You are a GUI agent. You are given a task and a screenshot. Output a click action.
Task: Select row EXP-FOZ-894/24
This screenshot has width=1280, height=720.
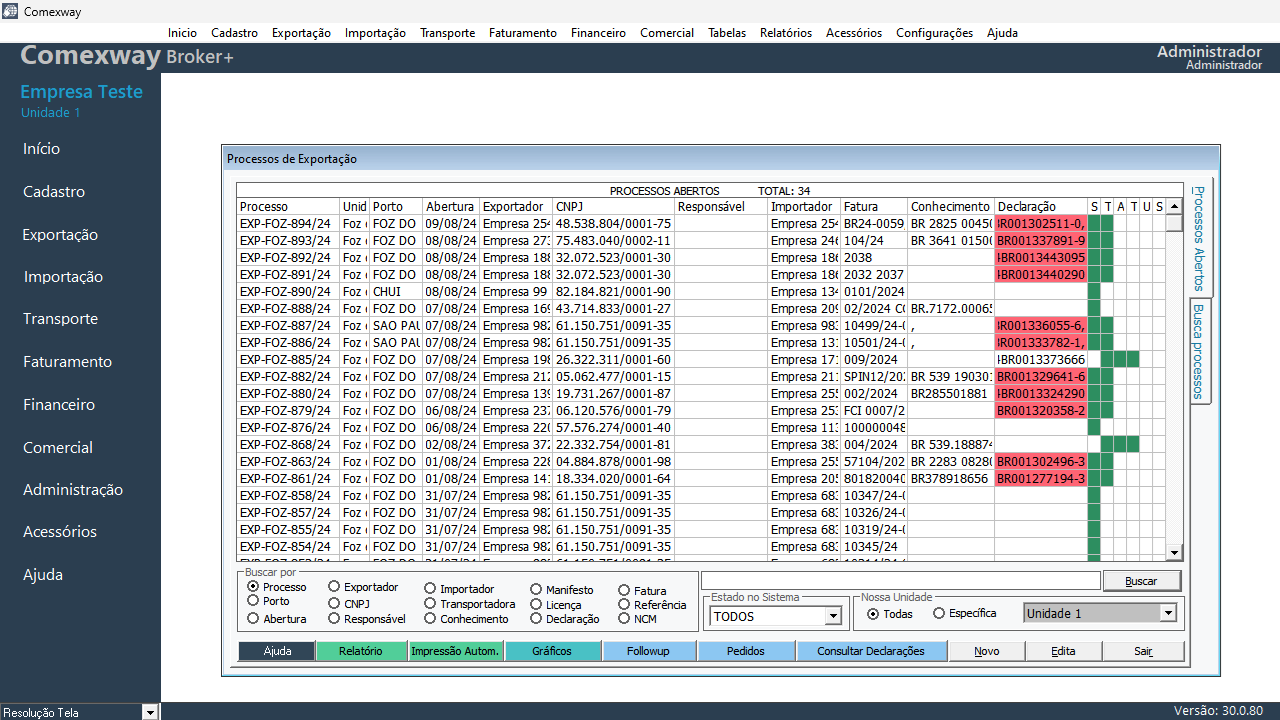701,224
